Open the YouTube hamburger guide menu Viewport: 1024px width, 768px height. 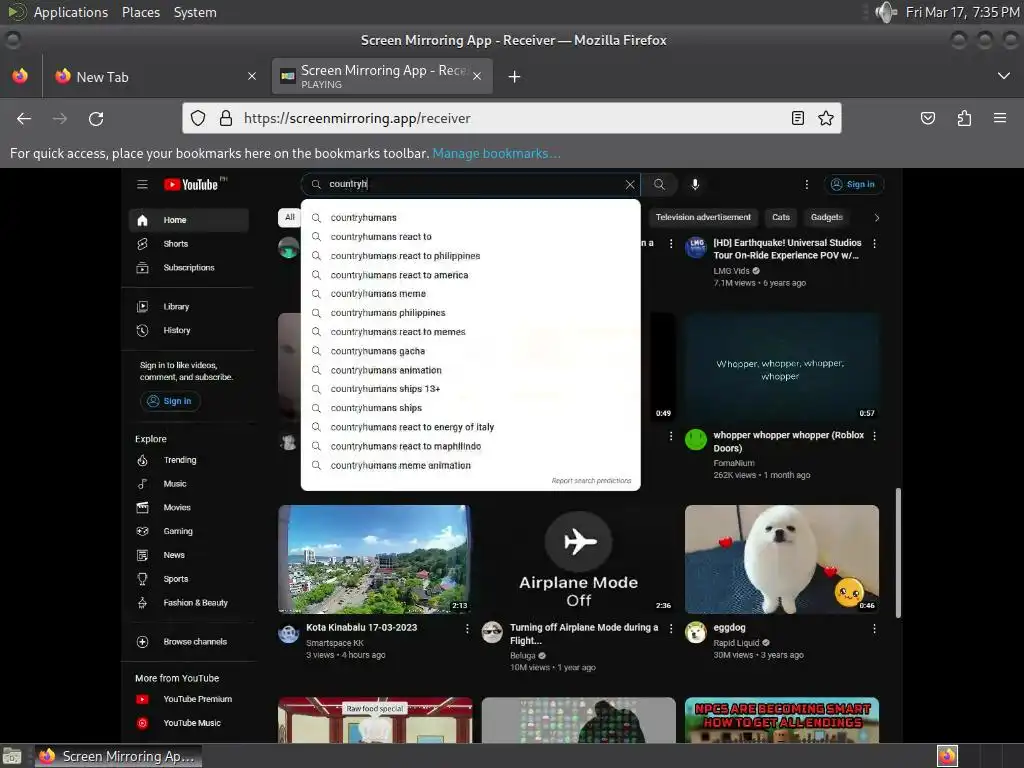tap(142, 185)
